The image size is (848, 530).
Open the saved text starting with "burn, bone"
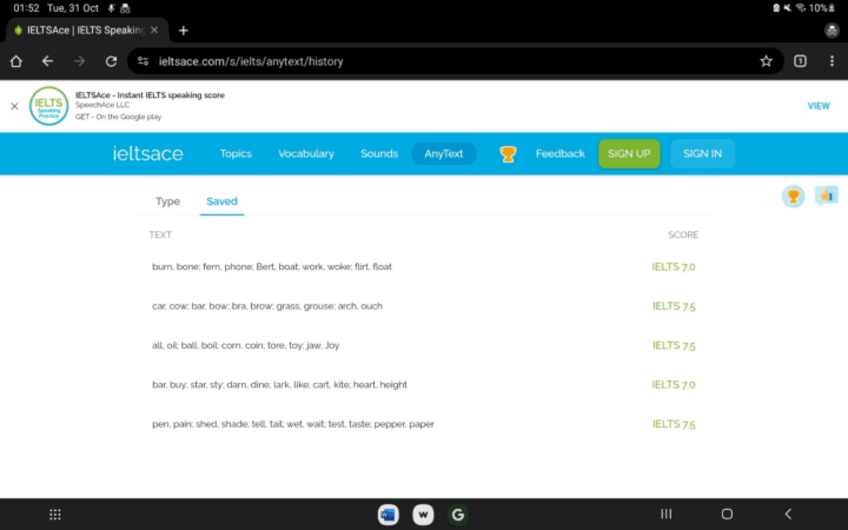[272, 267]
